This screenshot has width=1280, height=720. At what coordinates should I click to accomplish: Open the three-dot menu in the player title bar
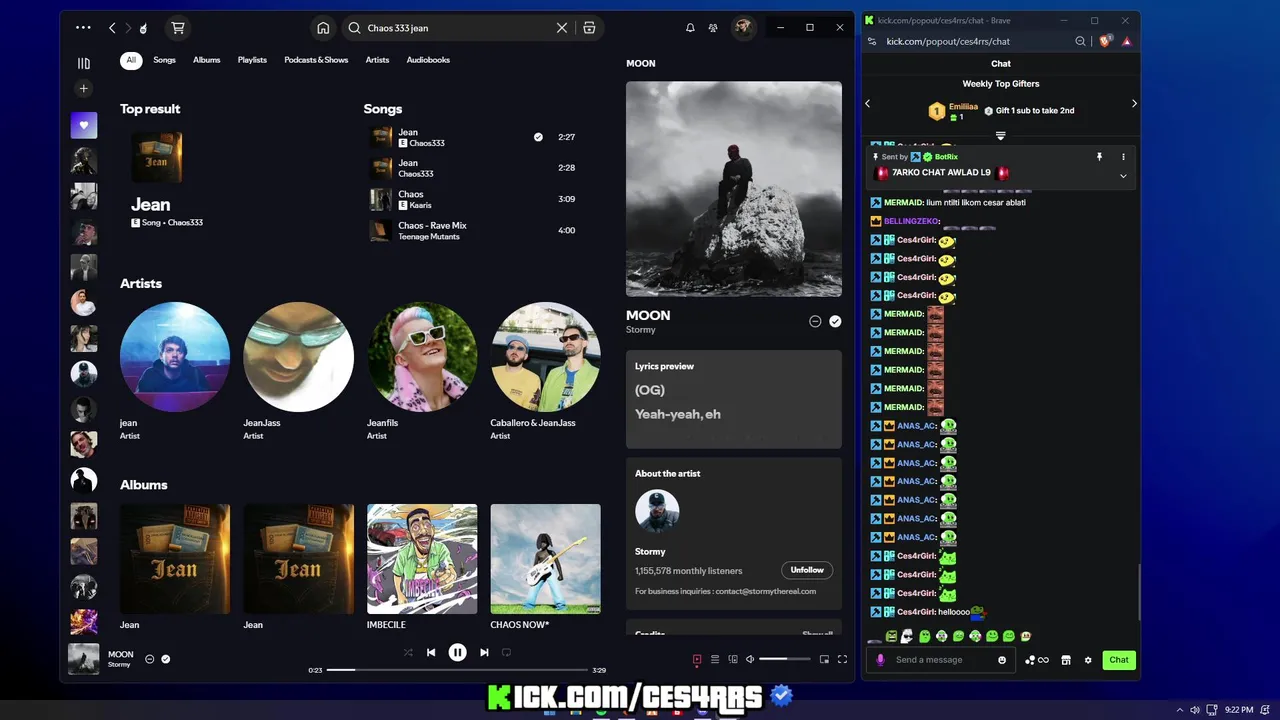83,28
